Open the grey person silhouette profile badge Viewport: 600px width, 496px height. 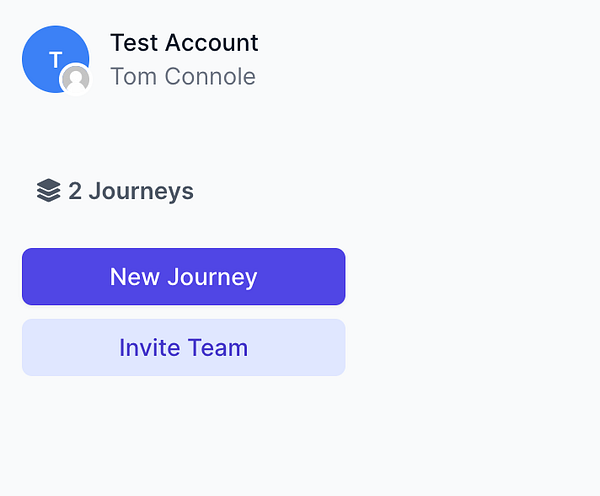(75, 79)
